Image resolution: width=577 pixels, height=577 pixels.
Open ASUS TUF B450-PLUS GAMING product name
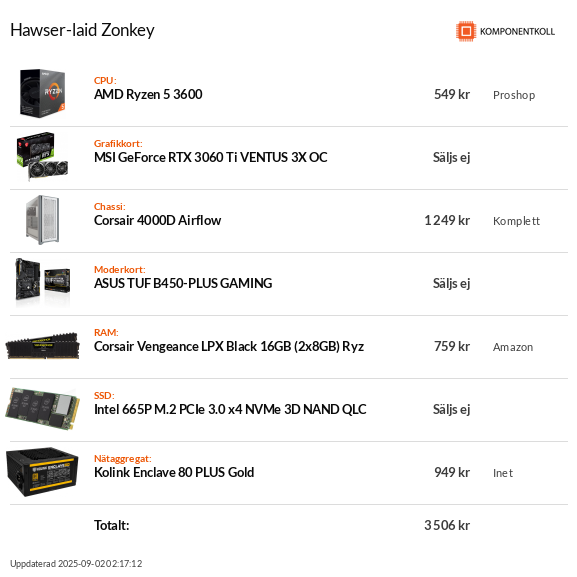pyautogui.click(x=183, y=283)
